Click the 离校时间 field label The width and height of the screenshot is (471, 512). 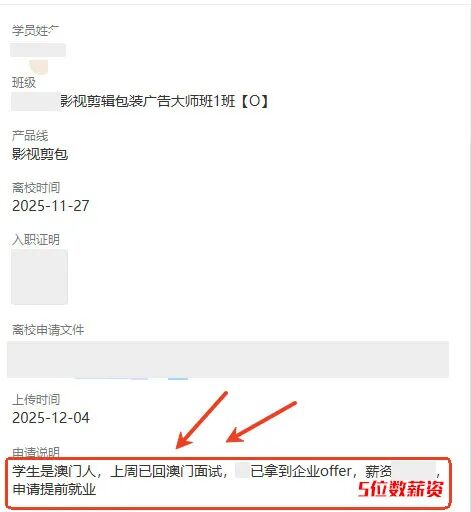(x=36, y=188)
